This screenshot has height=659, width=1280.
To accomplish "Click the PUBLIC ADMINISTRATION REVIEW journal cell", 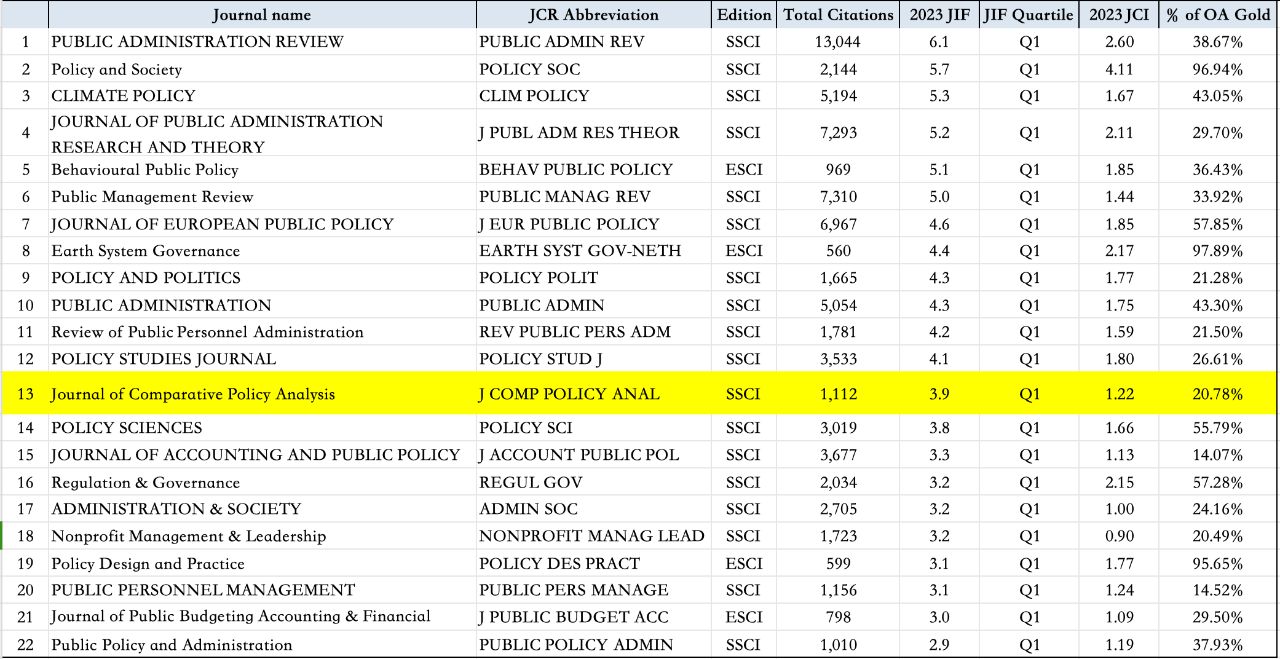I will (197, 42).
